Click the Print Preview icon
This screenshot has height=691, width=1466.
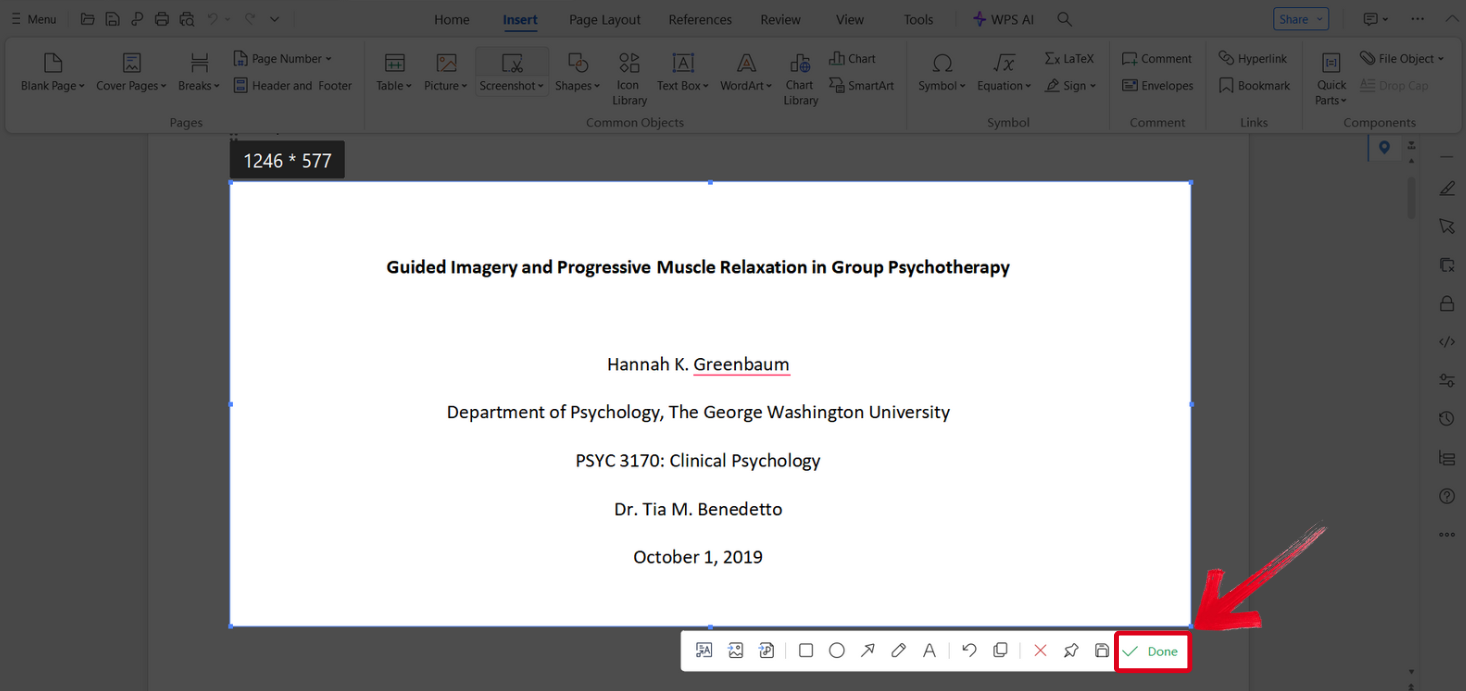tap(187, 19)
